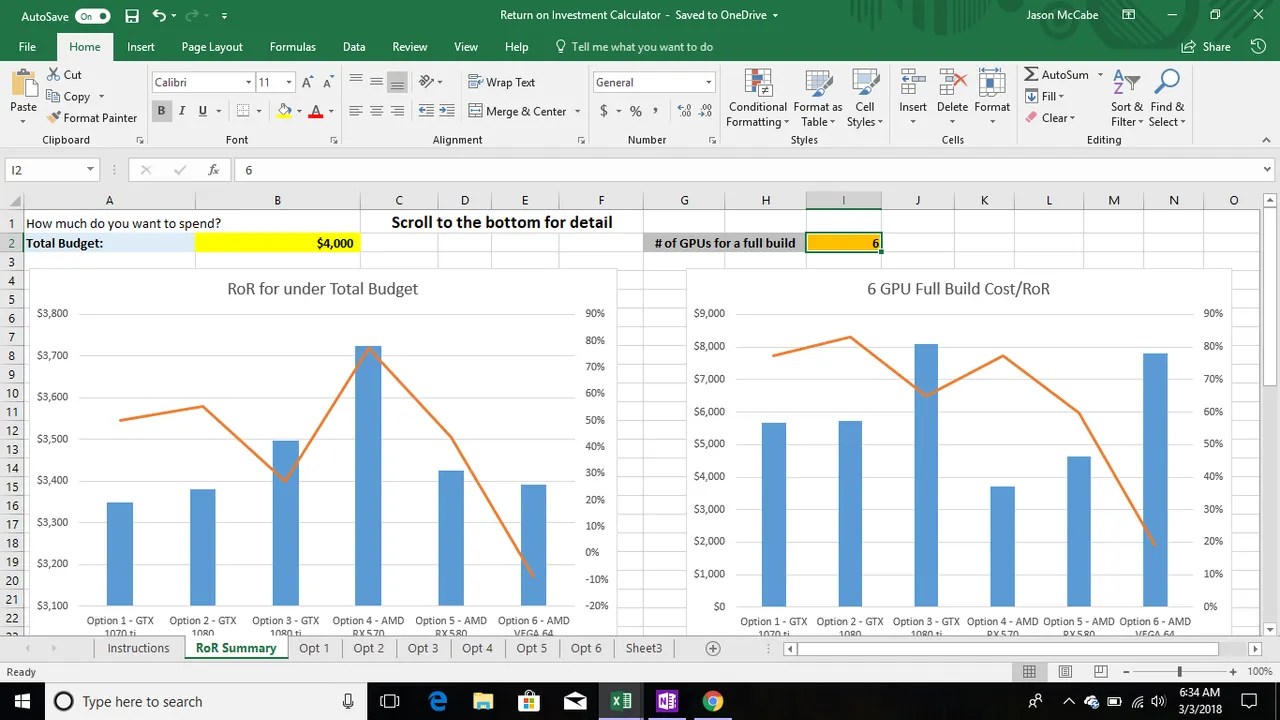Toggle Center horizontal alignment
1280x720 pixels.
[x=377, y=111]
